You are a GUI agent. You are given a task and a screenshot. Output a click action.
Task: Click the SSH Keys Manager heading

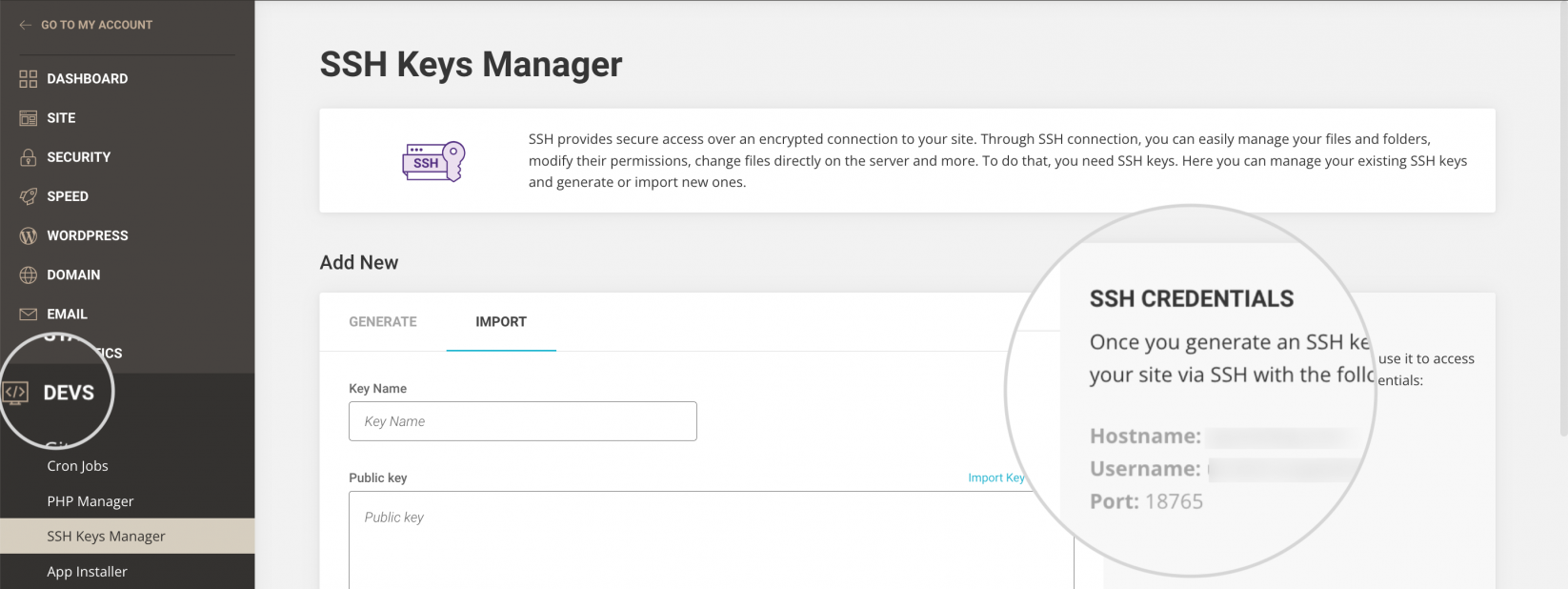pyautogui.click(x=471, y=65)
